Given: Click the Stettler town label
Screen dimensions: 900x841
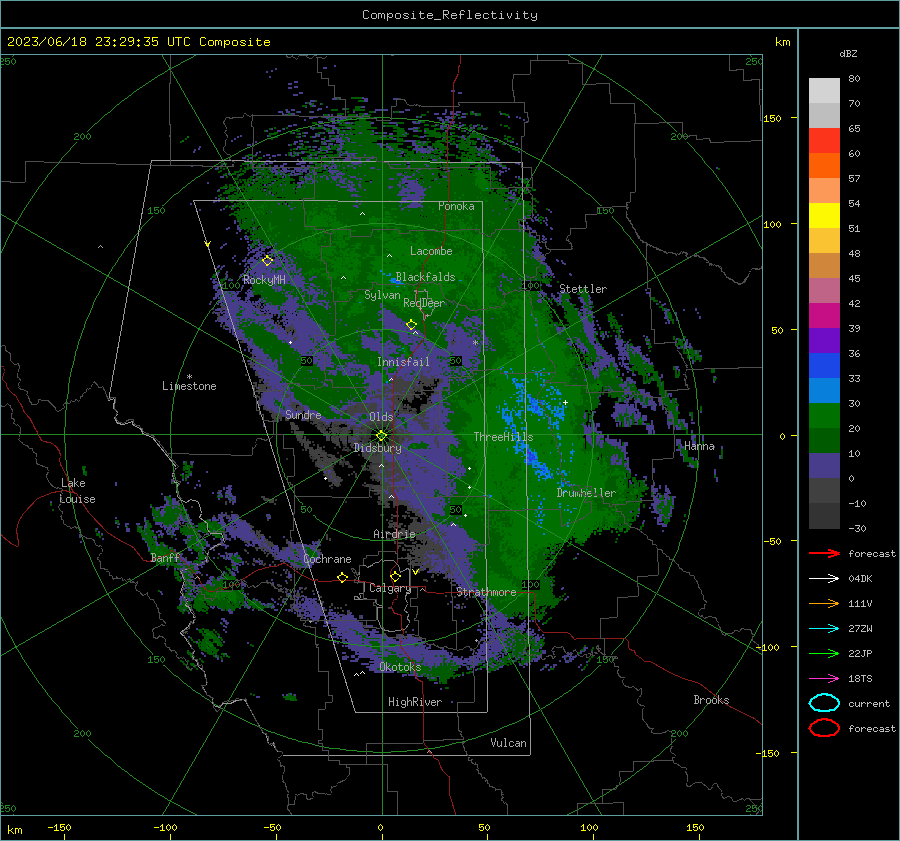Looking at the screenshot, I should pyautogui.click(x=583, y=289).
